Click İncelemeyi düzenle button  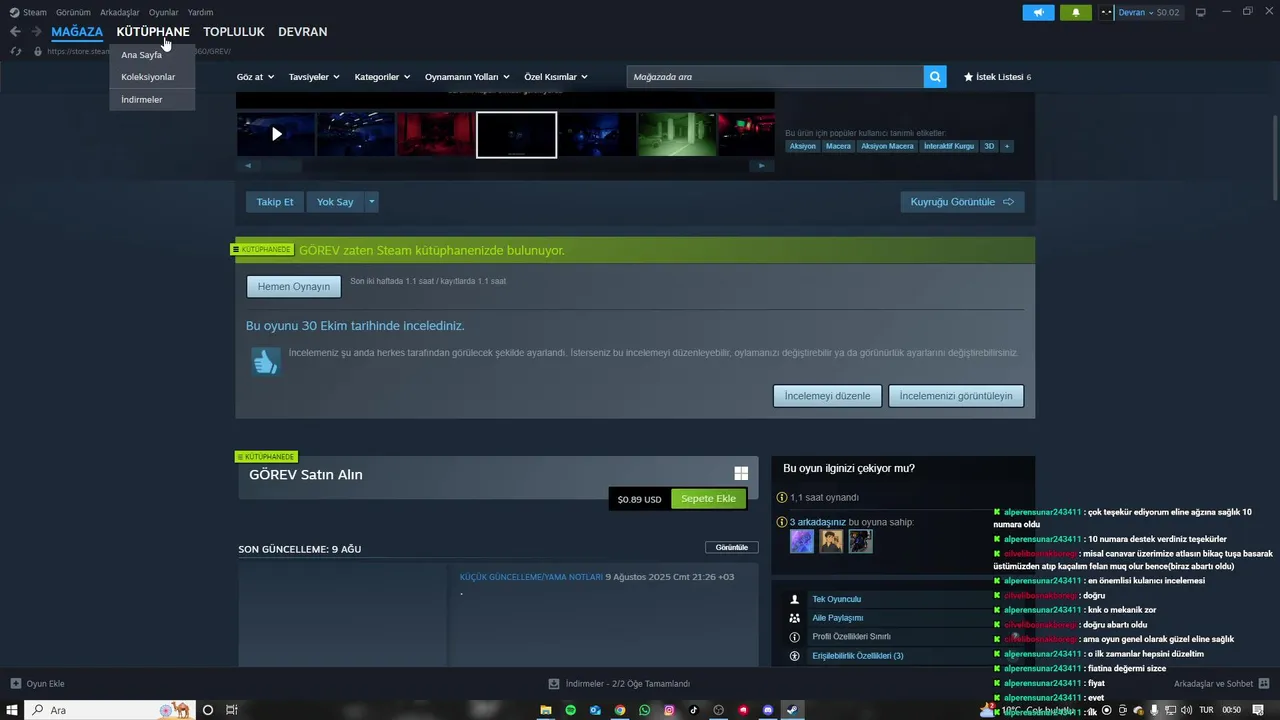tap(828, 396)
